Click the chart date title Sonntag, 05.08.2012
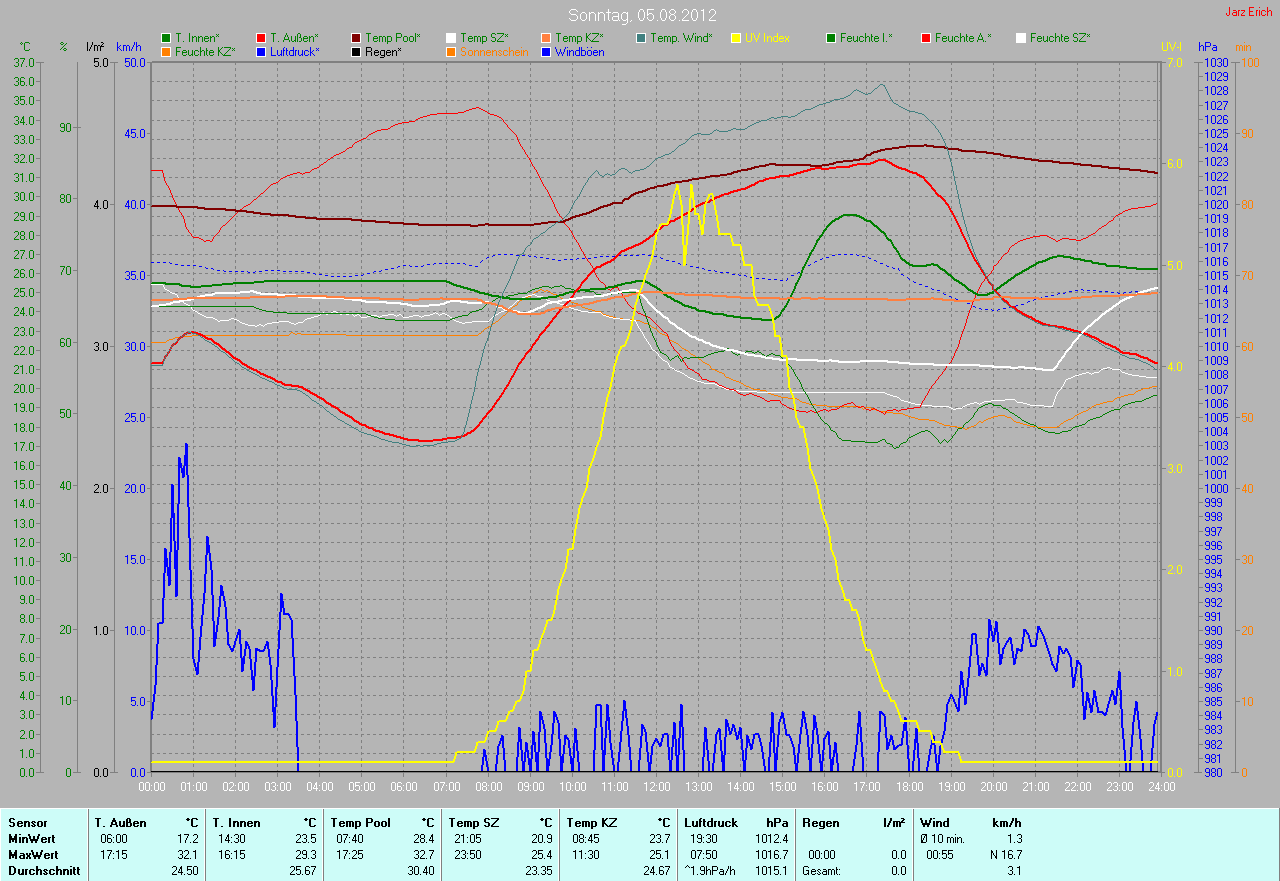This screenshot has width=1280, height=881. [x=639, y=15]
